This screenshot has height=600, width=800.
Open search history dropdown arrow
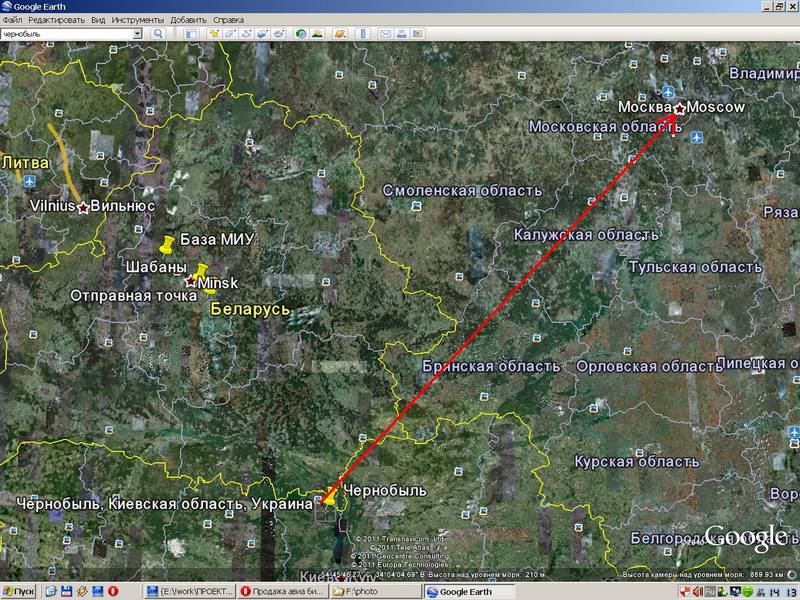tap(138, 33)
